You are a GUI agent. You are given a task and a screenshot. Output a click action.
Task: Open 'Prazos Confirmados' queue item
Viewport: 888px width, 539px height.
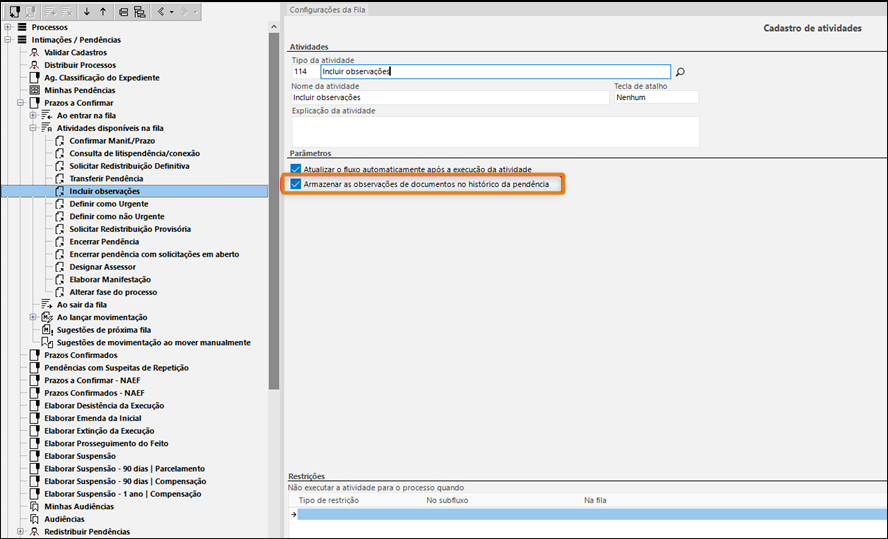tap(80, 355)
